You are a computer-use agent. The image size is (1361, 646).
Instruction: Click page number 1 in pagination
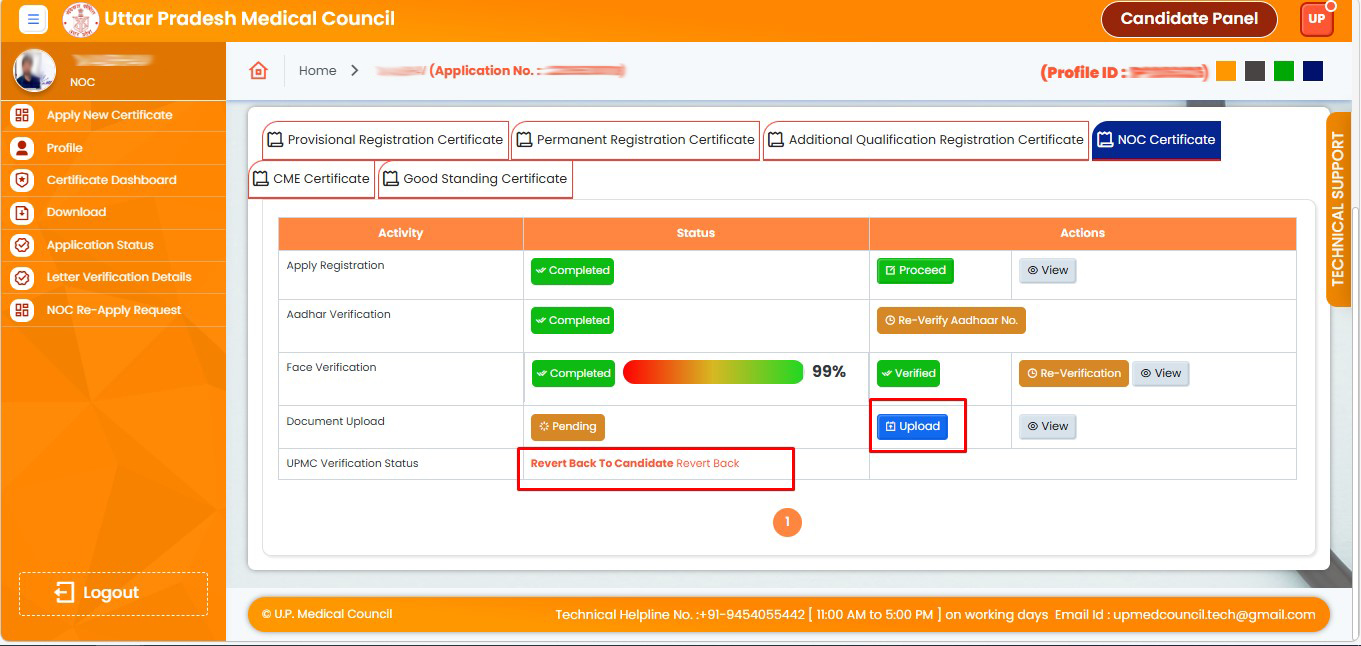pyautogui.click(x=787, y=522)
